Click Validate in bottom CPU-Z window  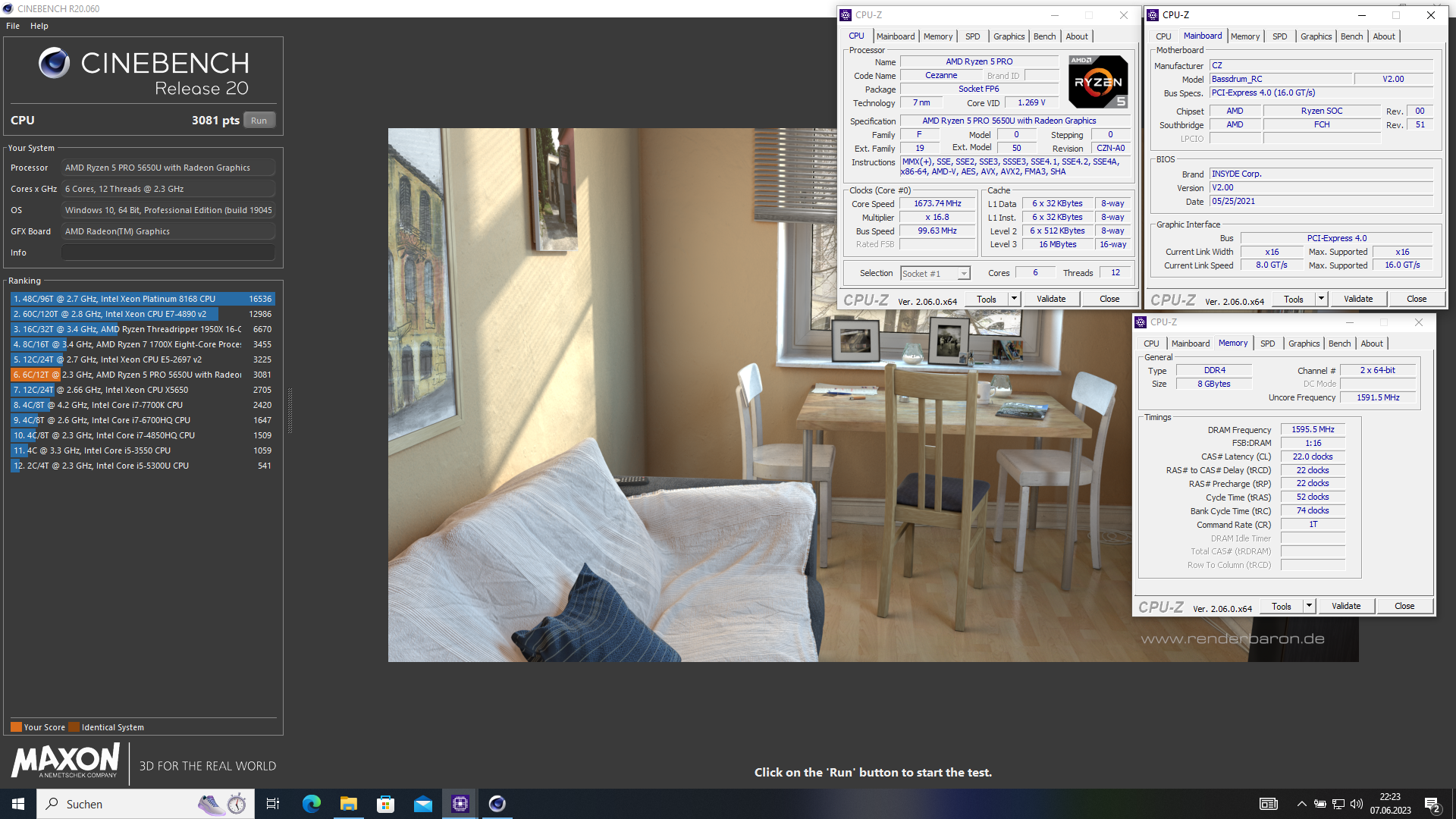pyautogui.click(x=1346, y=607)
